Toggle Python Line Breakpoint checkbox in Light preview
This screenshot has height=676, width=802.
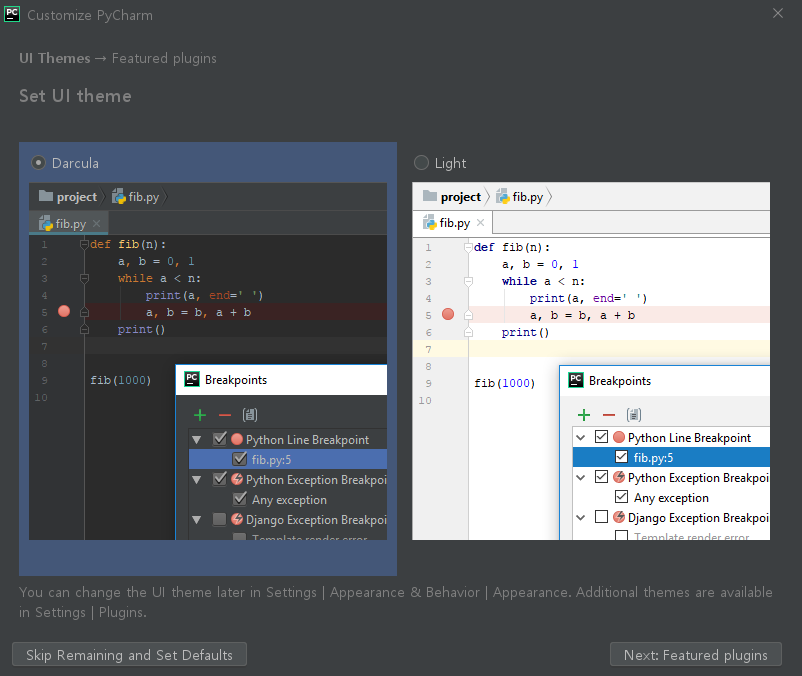(x=602, y=437)
